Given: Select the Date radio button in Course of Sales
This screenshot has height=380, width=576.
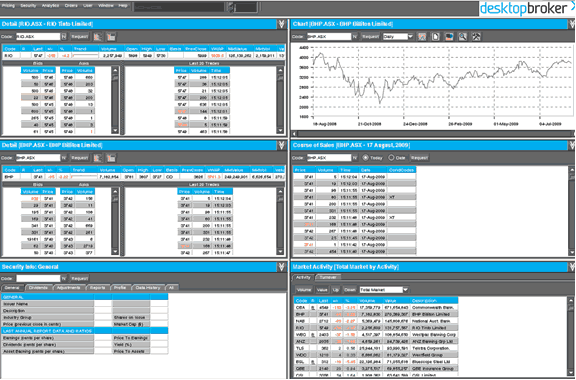Looking at the screenshot, I should [x=391, y=158].
